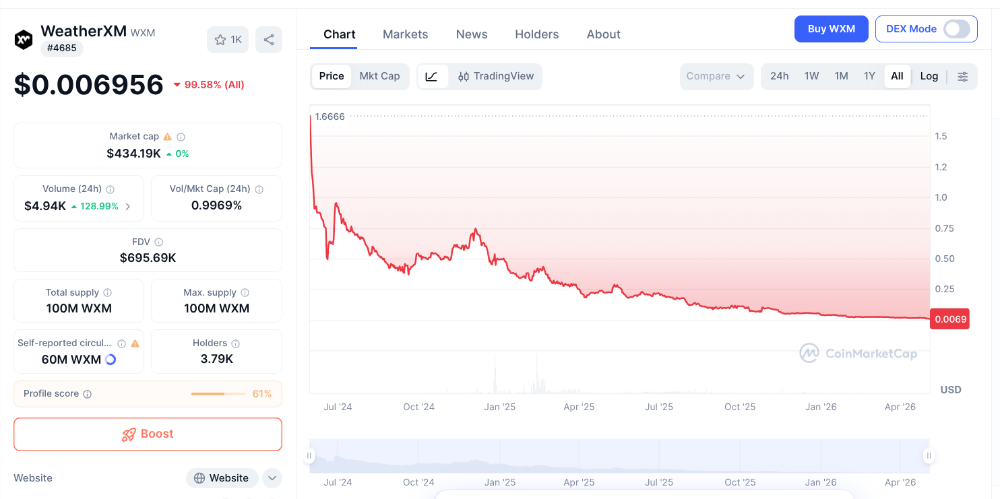The image size is (1000, 499).
Task: Switch to TradingView candlestick chart
Action: [x=496, y=77]
